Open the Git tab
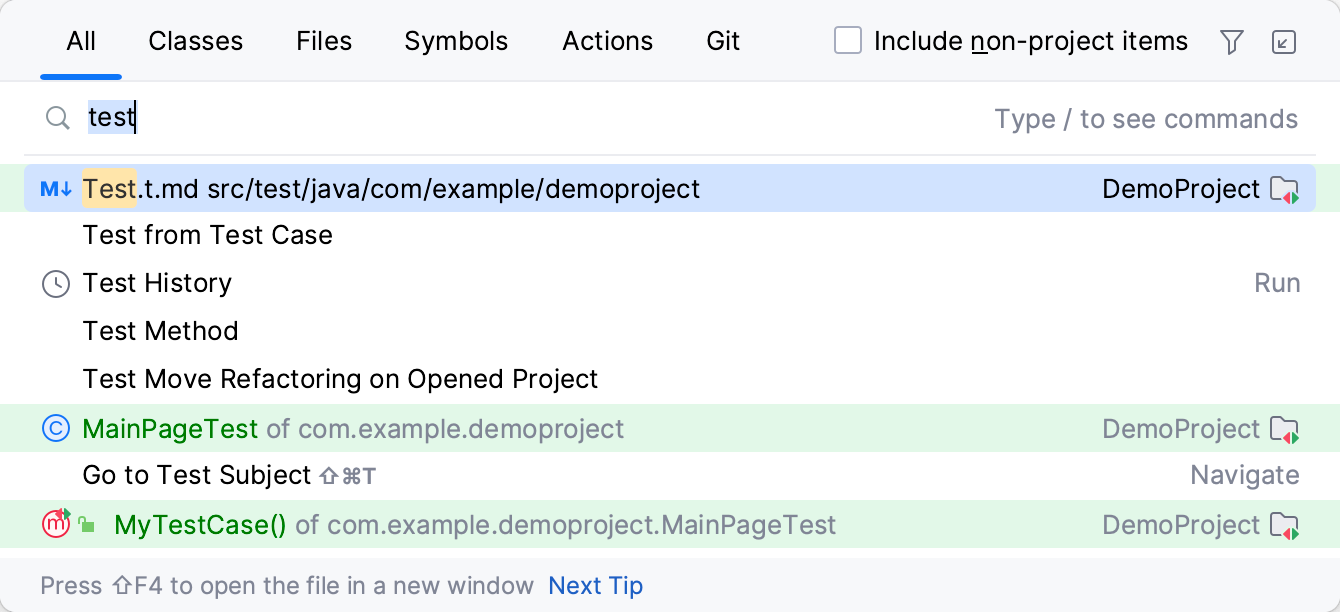Image resolution: width=1340 pixels, height=612 pixels. (x=723, y=41)
